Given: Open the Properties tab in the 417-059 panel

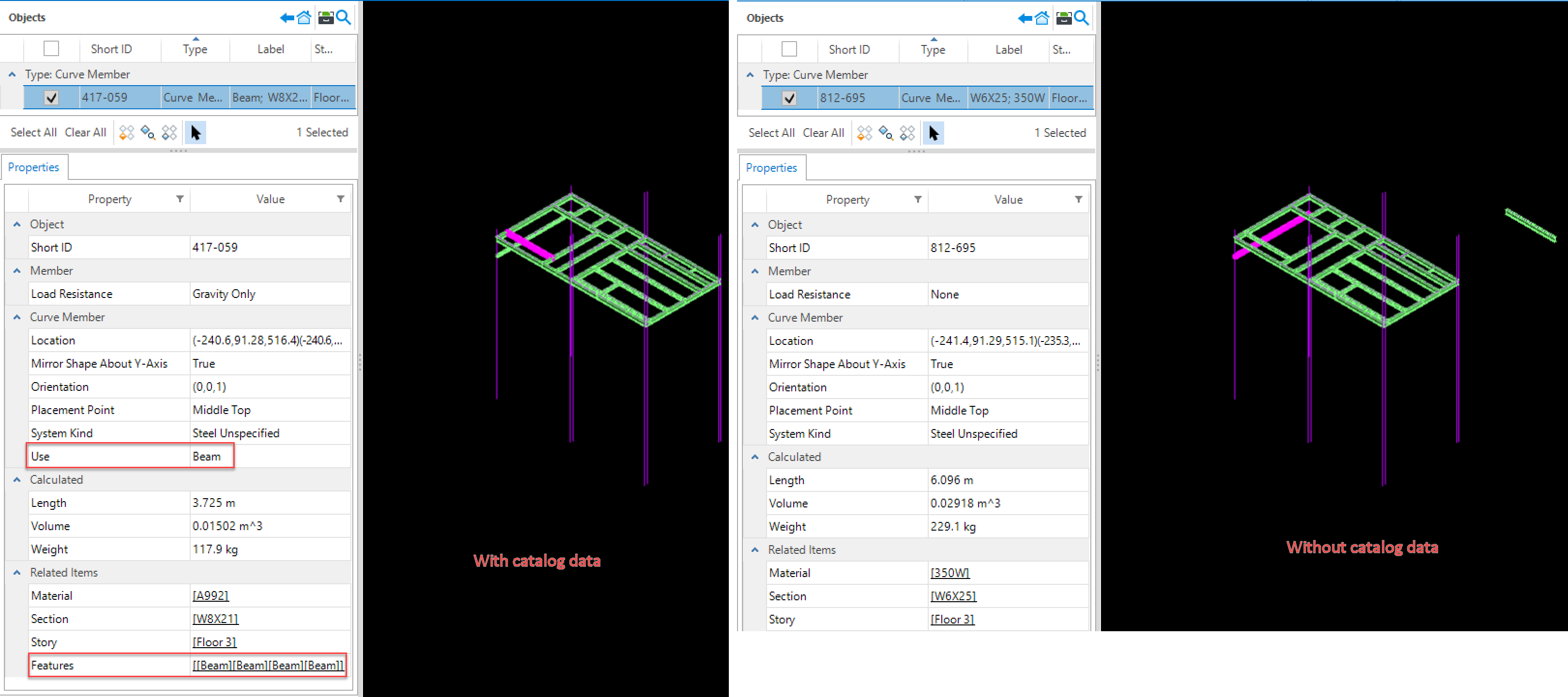Looking at the screenshot, I should click(x=34, y=167).
